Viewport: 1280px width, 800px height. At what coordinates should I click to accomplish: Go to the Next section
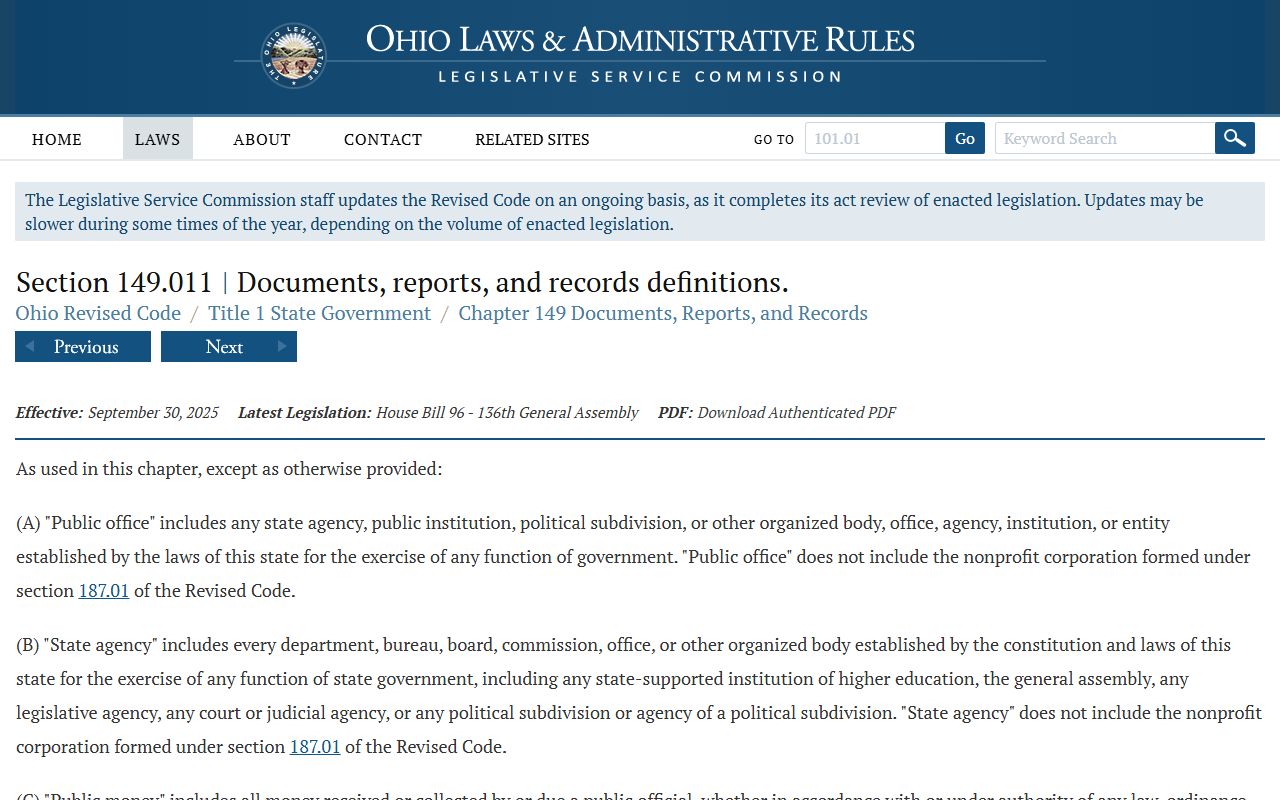(229, 347)
